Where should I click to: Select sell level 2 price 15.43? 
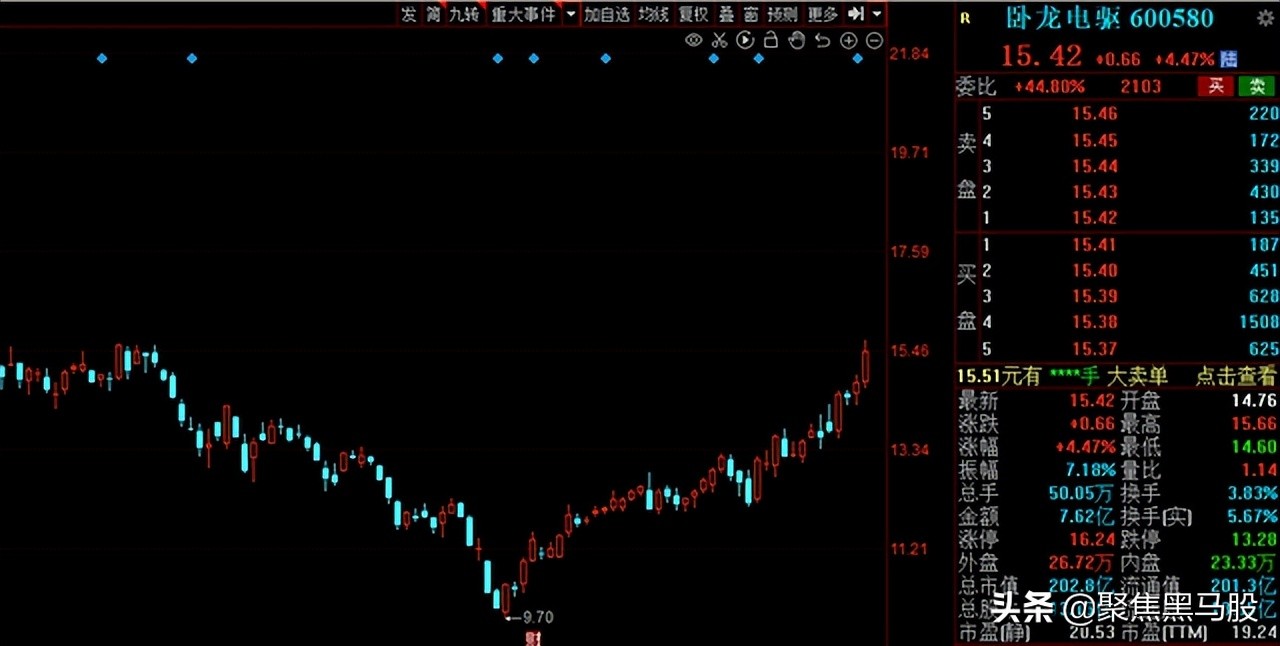(x=1094, y=191)
